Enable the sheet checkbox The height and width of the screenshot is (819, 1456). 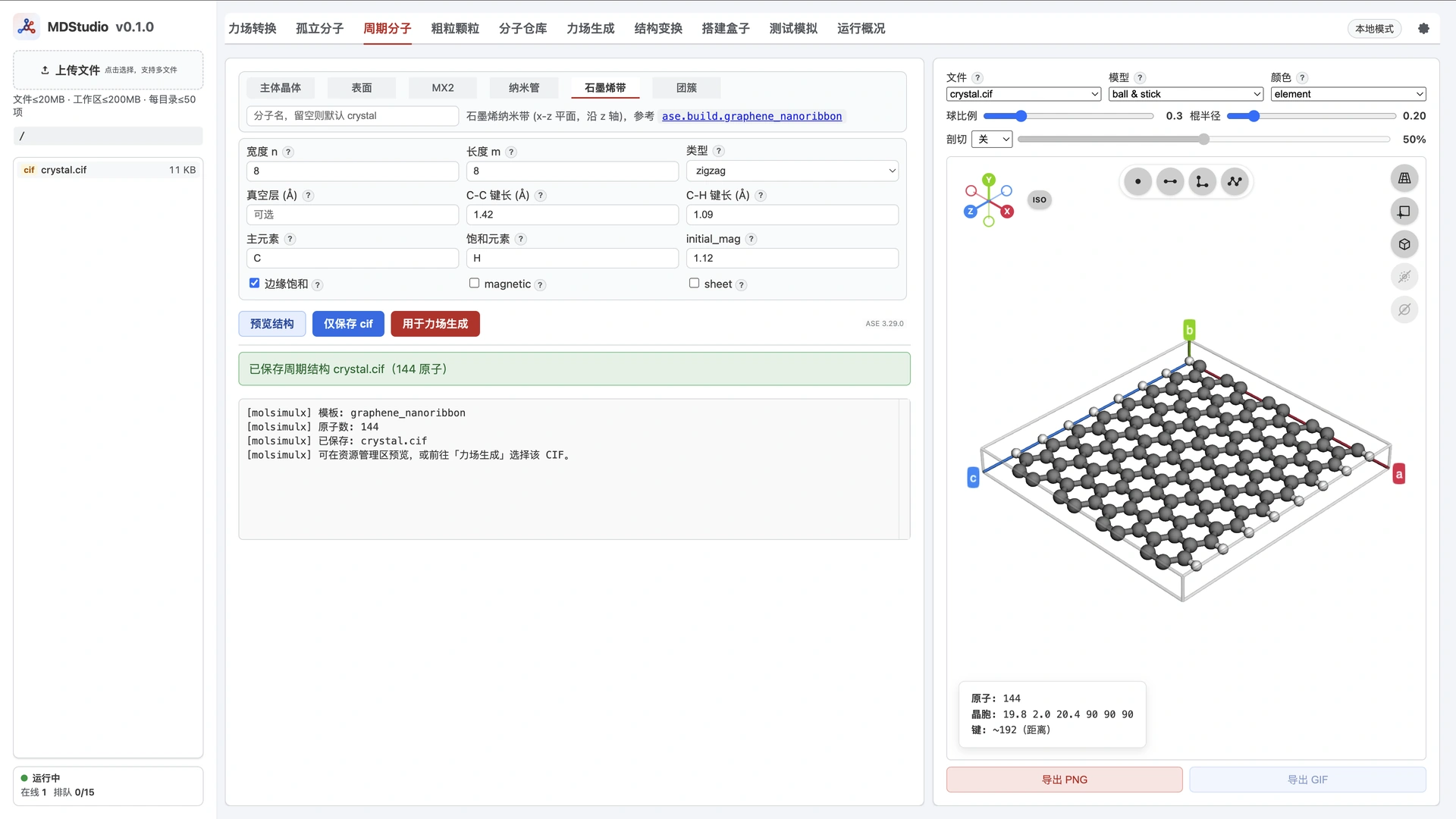(x=694, y=283)
